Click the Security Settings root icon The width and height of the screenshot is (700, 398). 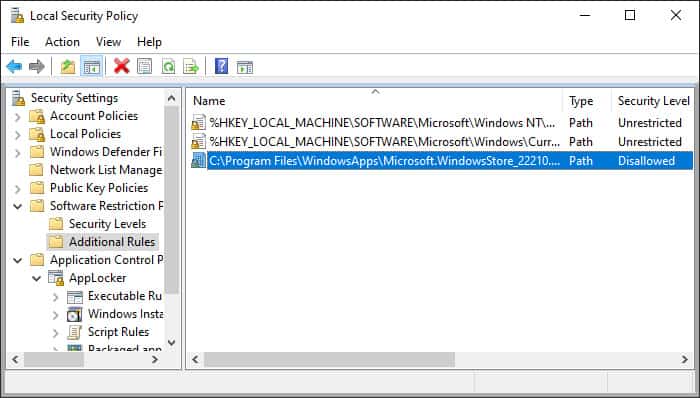(18, 98)
